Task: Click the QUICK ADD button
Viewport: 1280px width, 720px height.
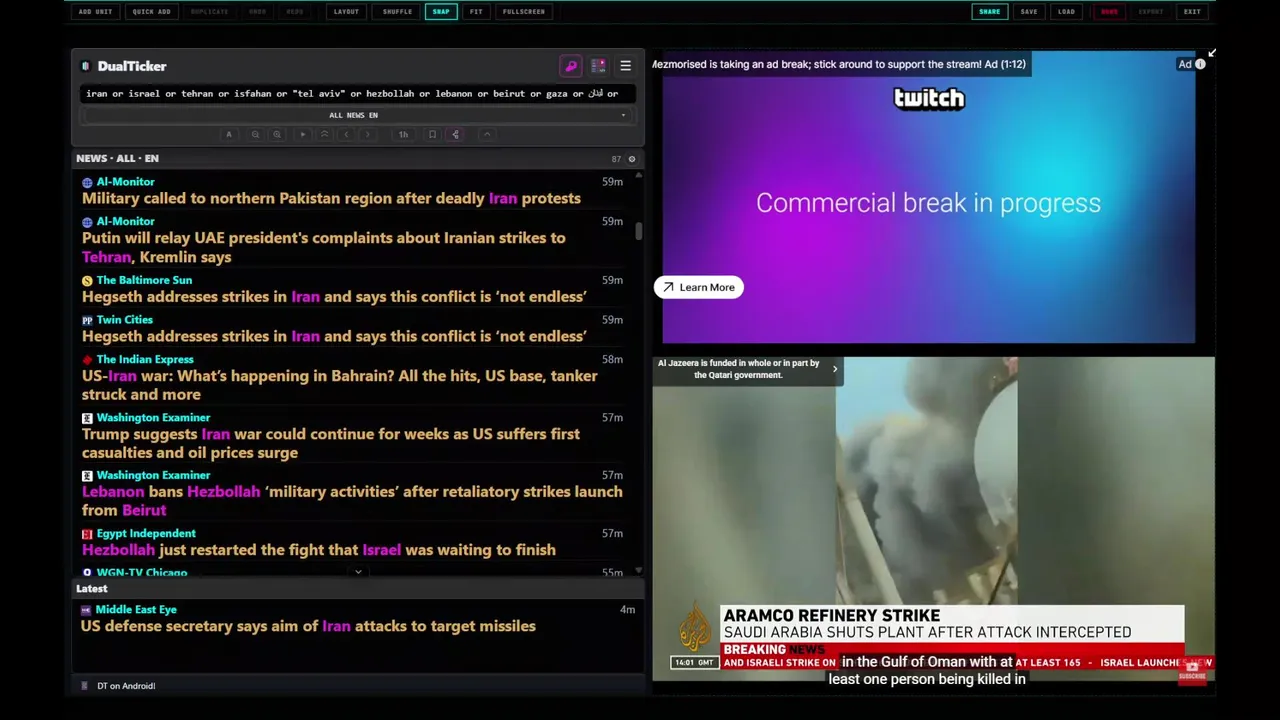Action: coord(151,12)
